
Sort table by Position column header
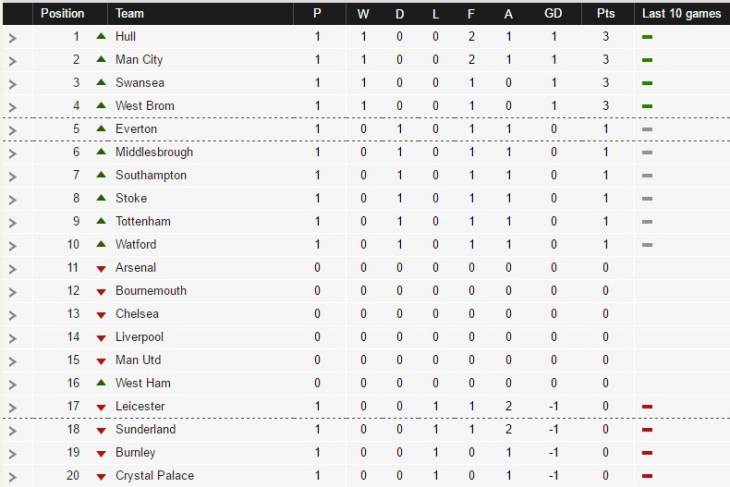pyautogui.click(x=62, y=14)
